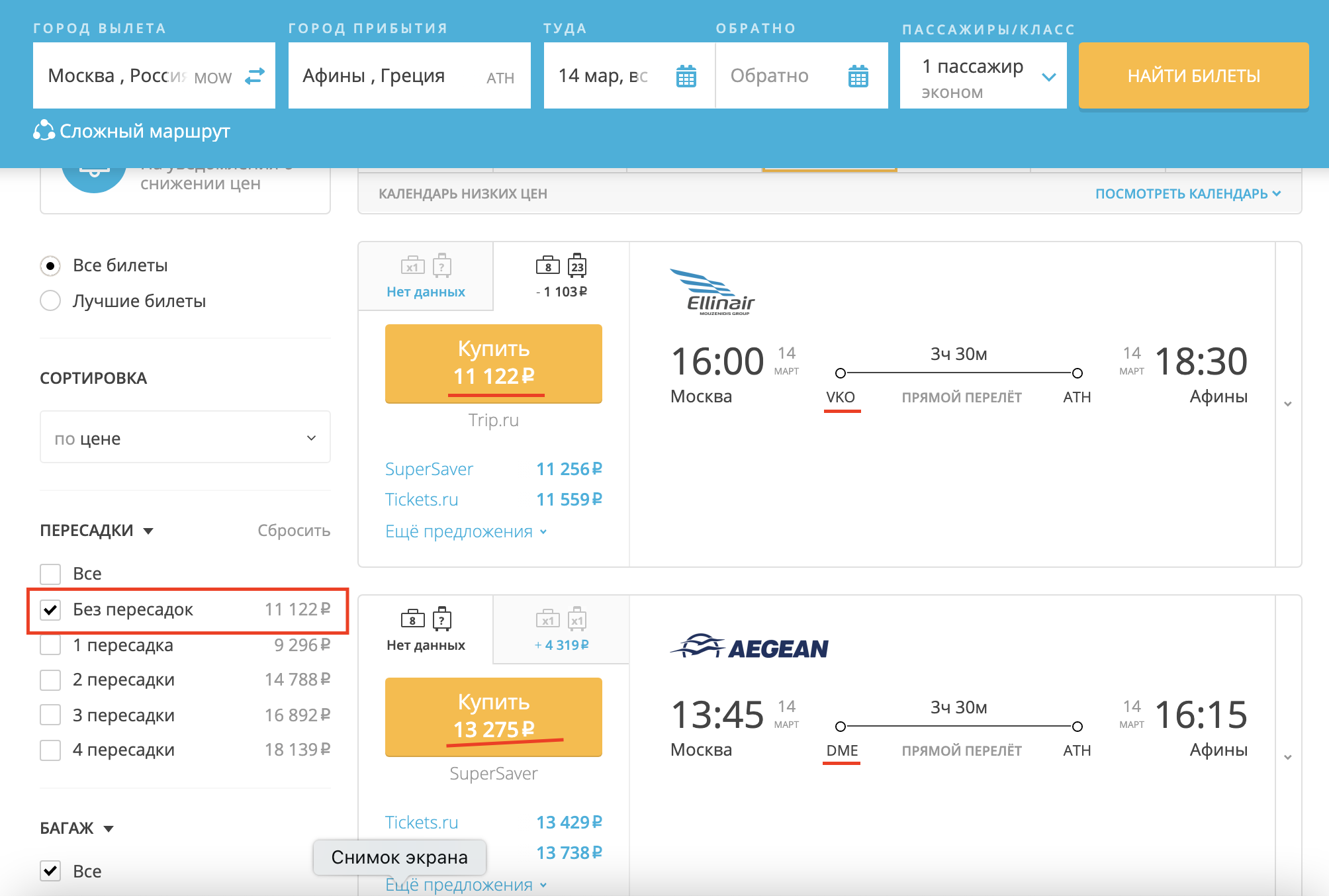
Task: Show more offers for Ellinair flight
Action: tap(466, 531)
